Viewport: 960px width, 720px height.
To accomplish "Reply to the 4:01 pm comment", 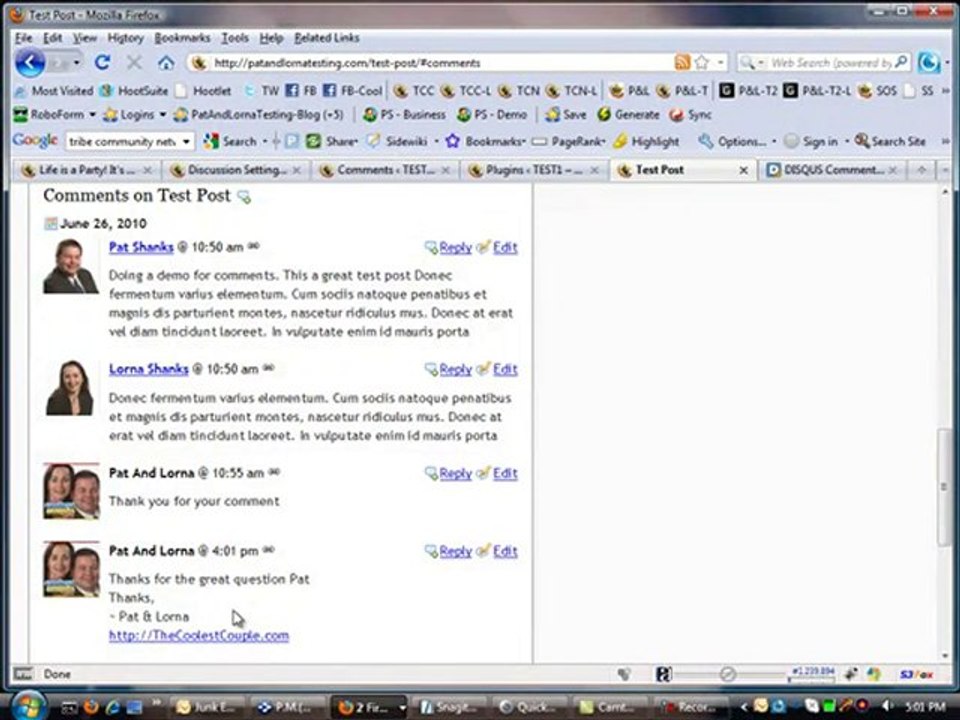I will [x=455, y=551].
